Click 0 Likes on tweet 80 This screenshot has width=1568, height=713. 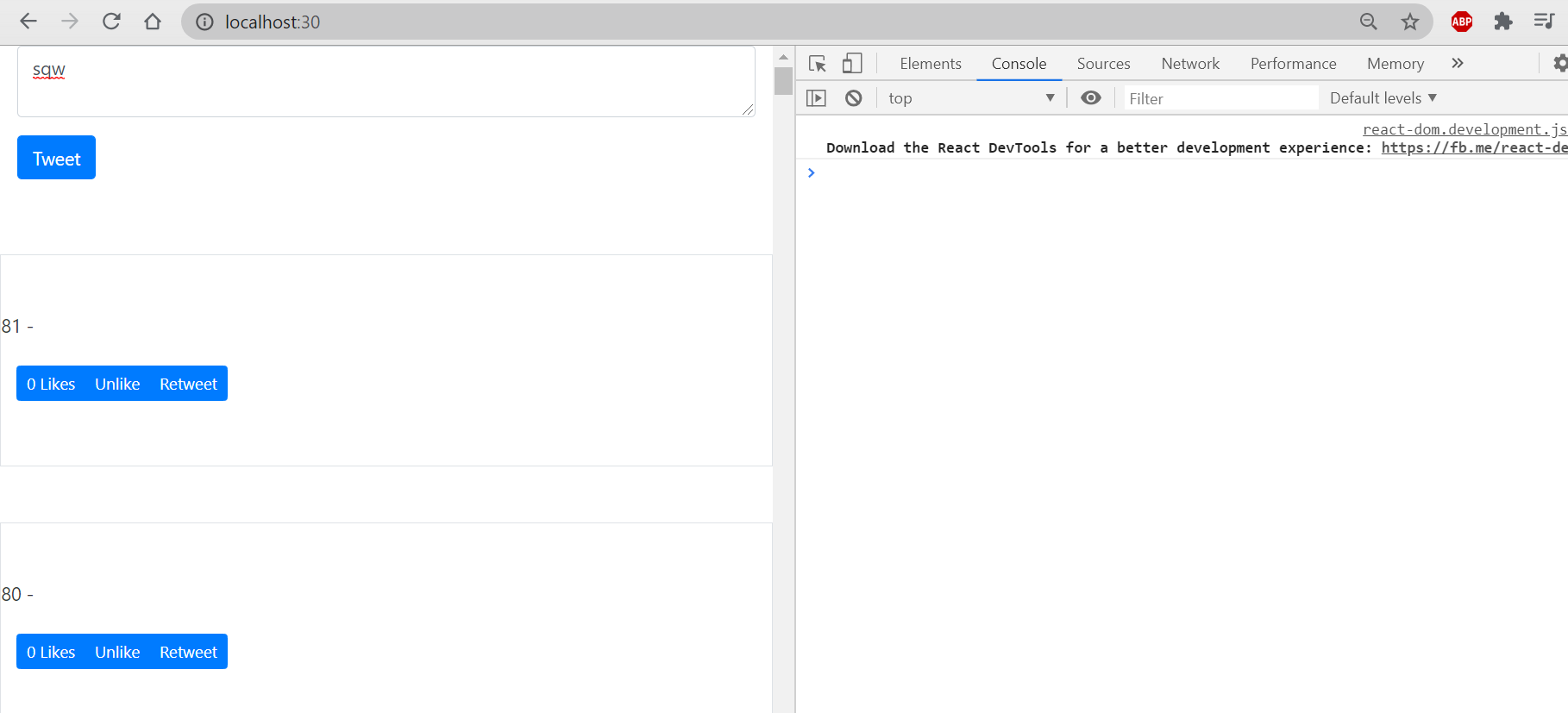pos(51,652)
